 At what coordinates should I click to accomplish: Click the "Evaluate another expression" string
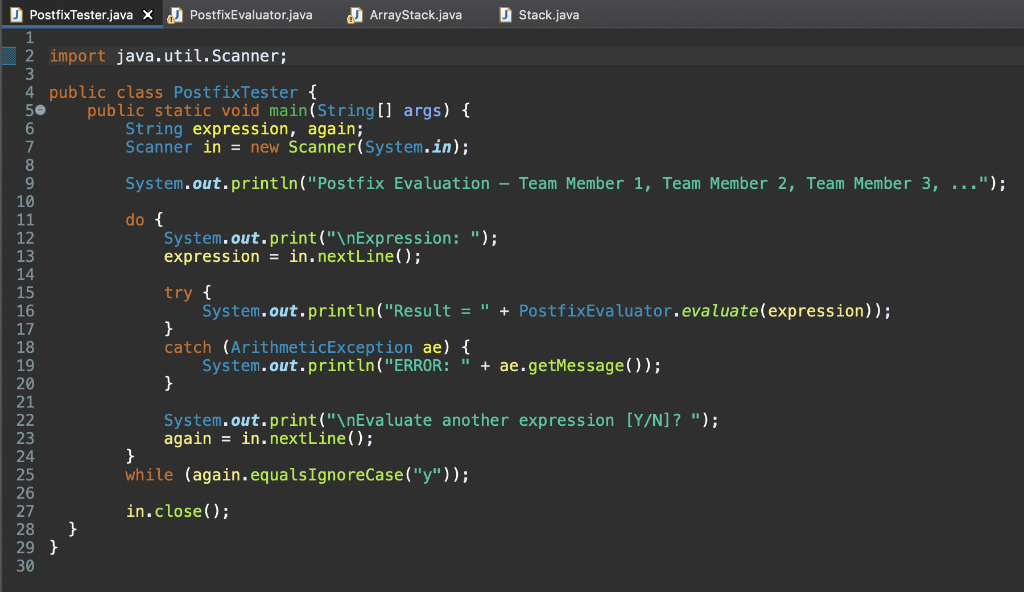[x=513, y=421]
